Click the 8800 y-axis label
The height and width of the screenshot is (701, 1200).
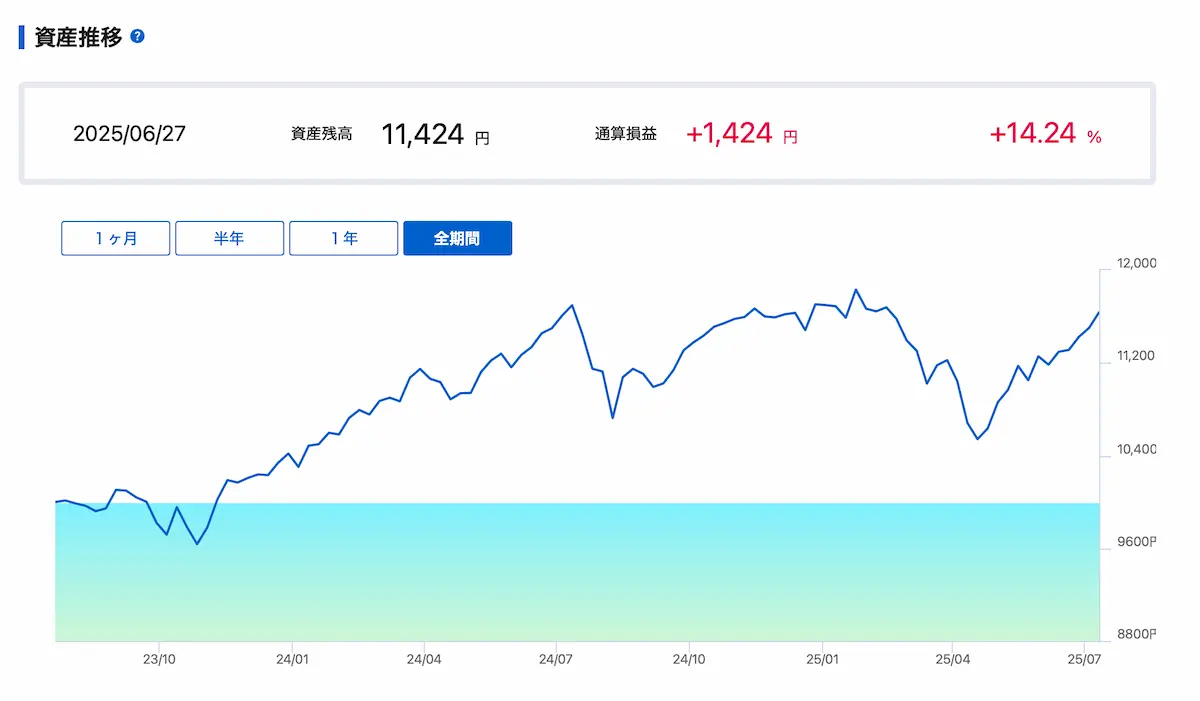point(1137,634)
